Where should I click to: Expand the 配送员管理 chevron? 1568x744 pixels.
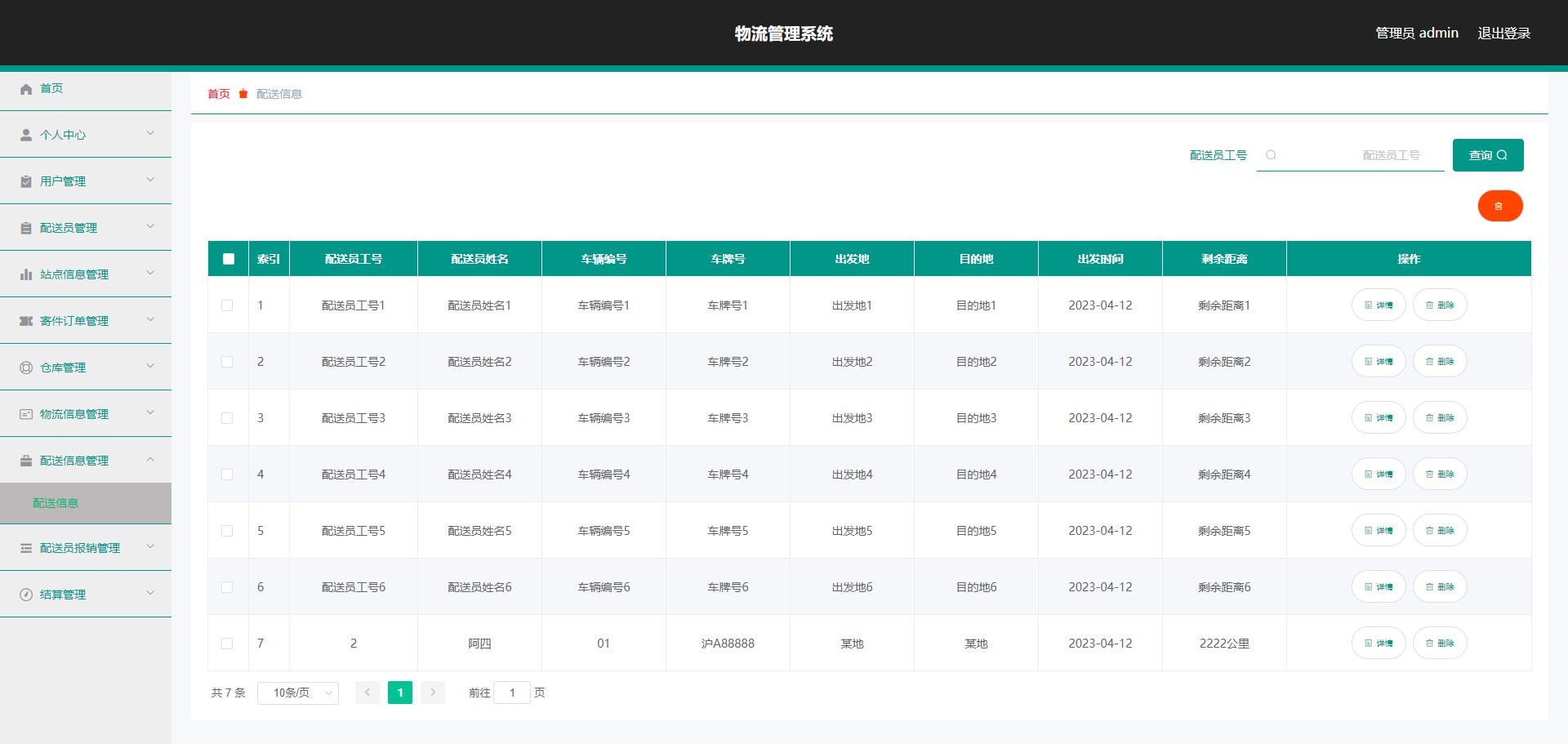150,226
